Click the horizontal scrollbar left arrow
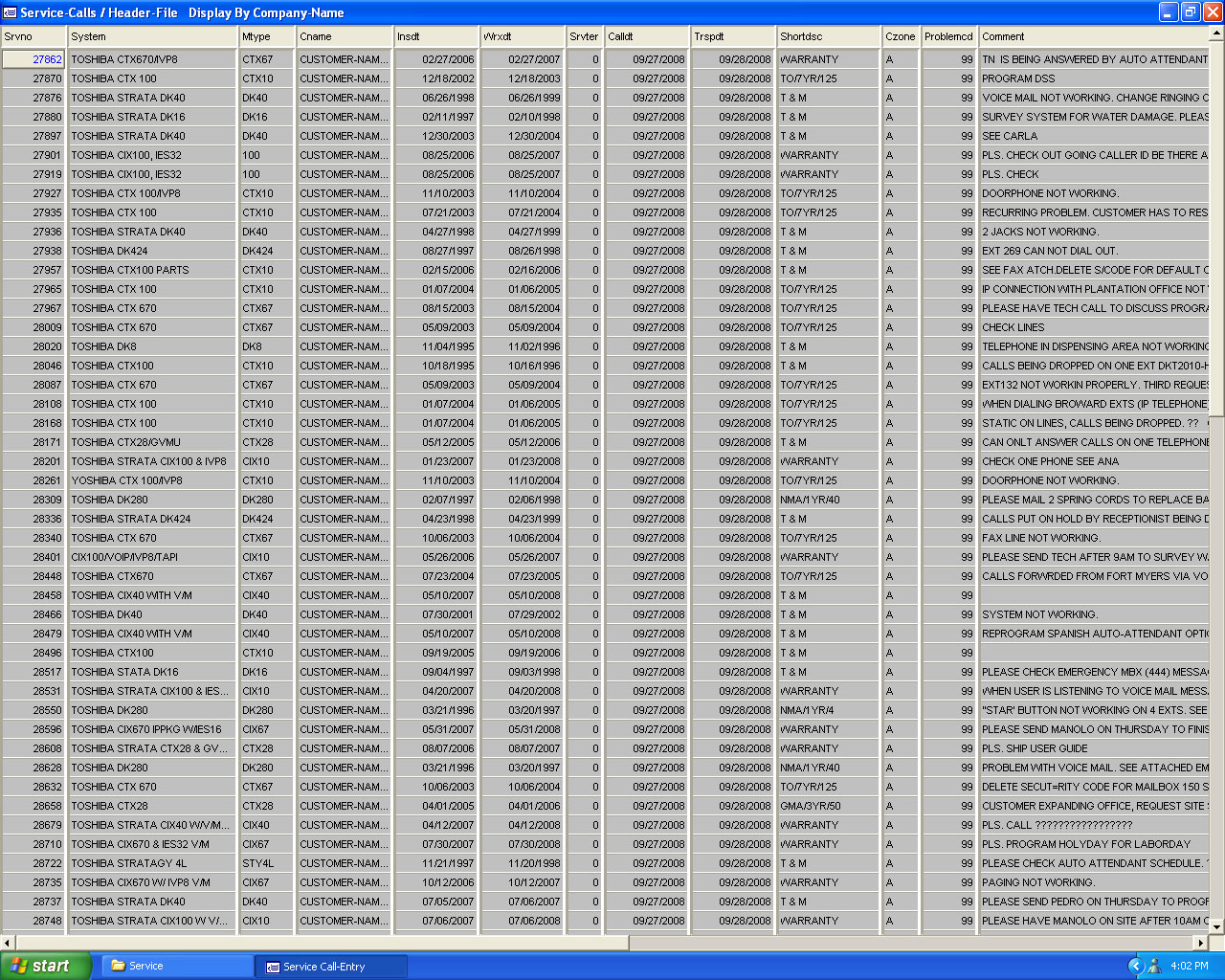The image size is (1225, 980). pyautogui.click(x=8, y=943)
